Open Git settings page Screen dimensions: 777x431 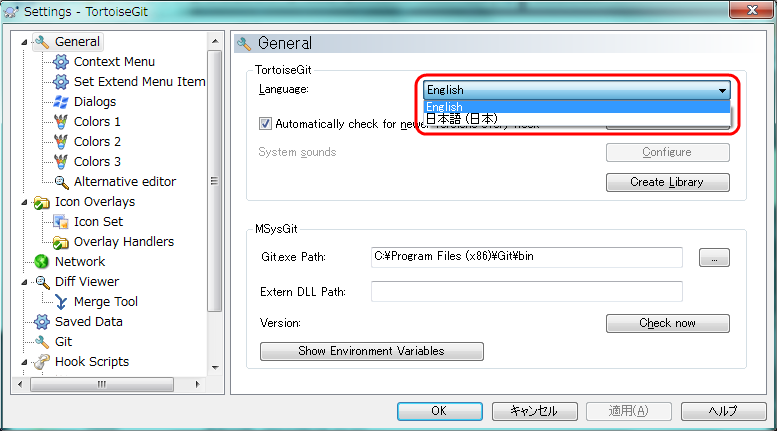point(63,342)
